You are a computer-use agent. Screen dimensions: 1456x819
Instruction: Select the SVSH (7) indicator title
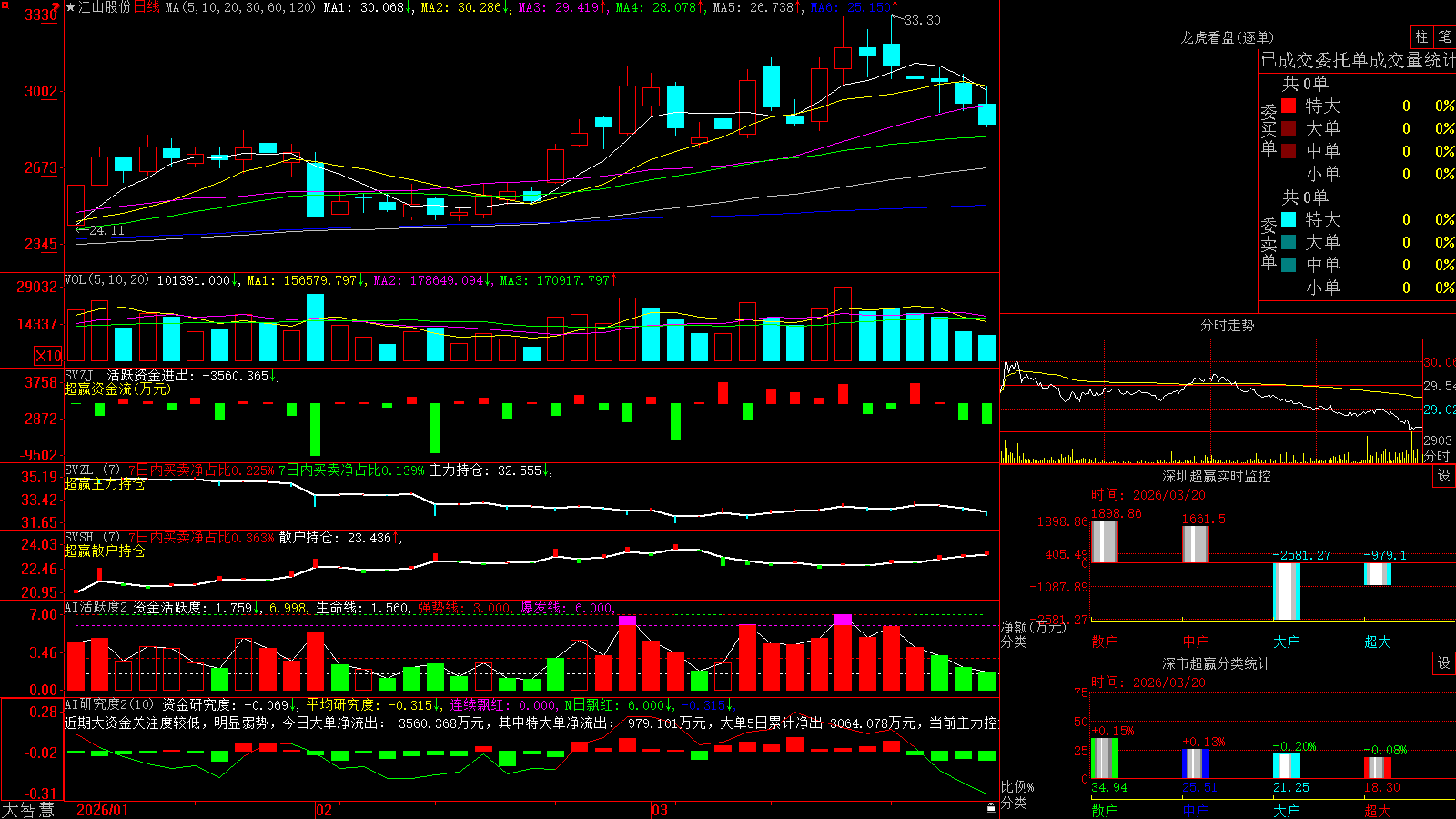[92, 538]
